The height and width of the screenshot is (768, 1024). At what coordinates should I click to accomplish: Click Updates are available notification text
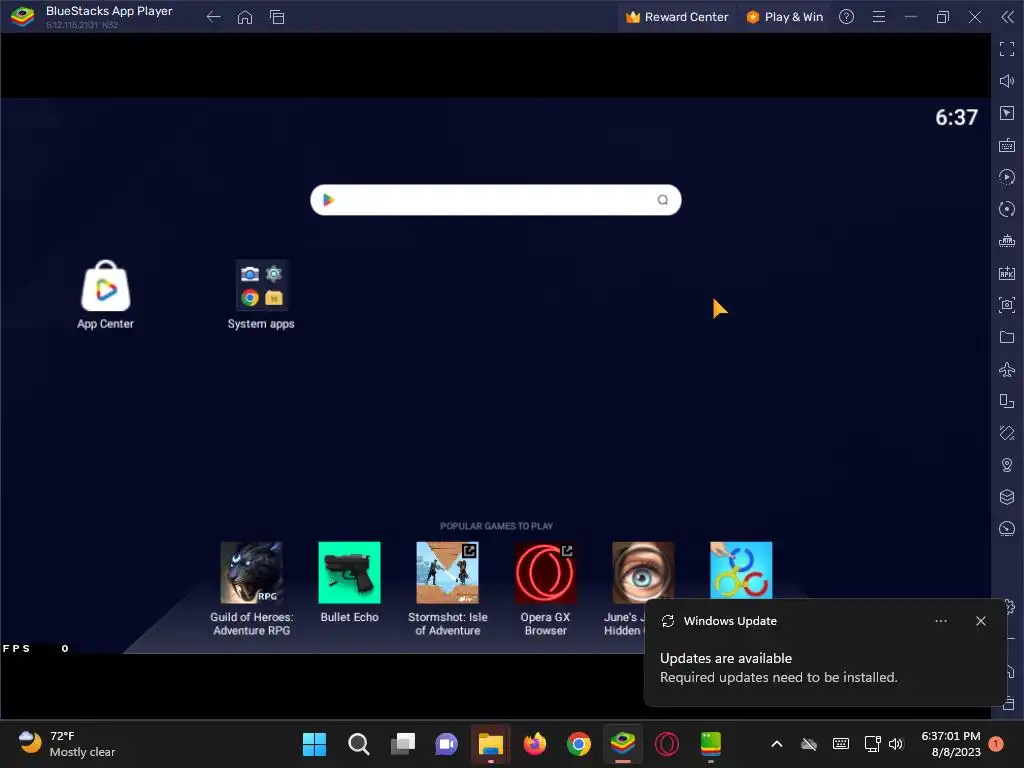pyautogui.click(x=726, y=658)
